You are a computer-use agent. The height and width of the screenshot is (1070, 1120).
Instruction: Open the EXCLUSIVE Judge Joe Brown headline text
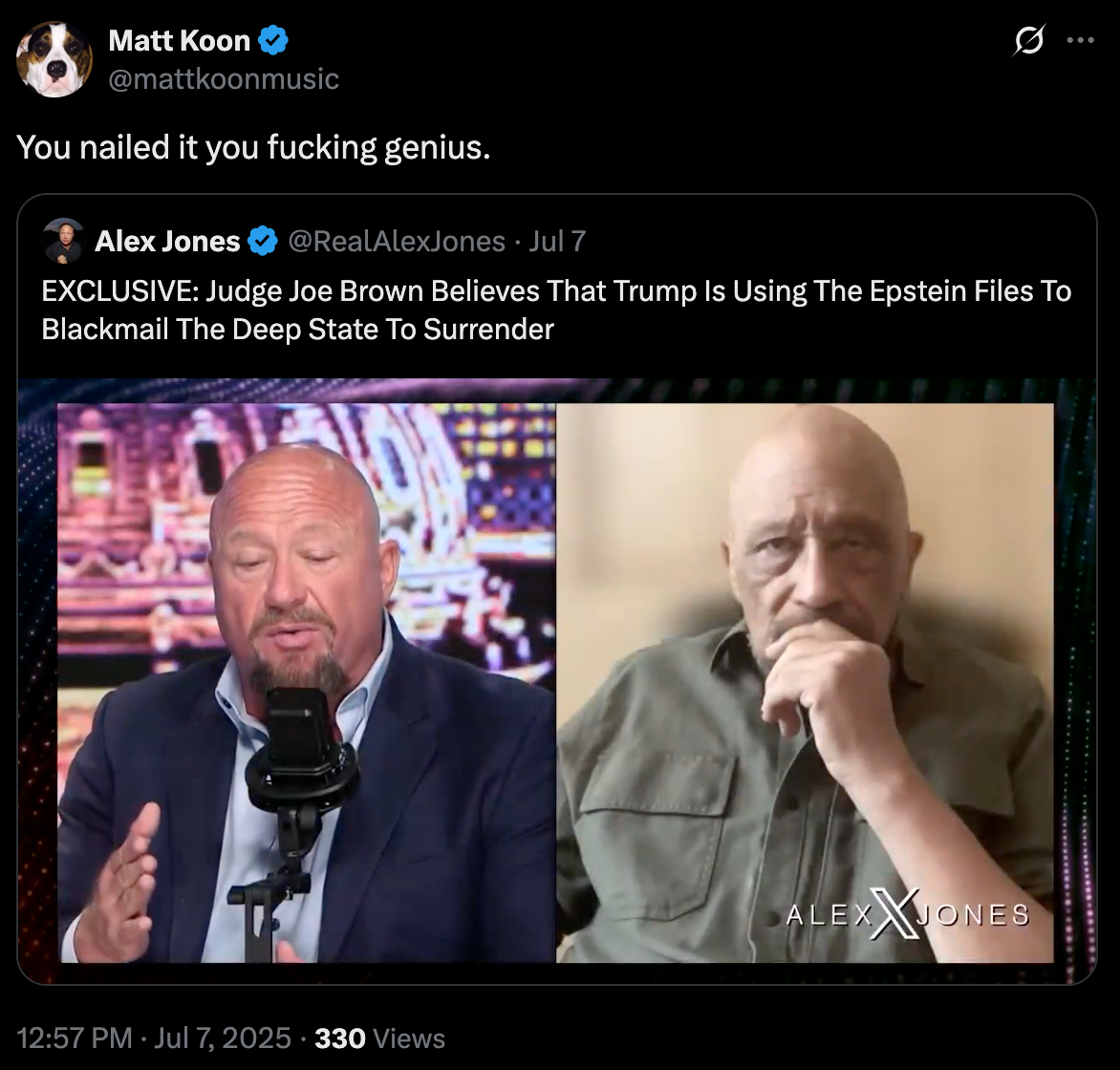(556, 310)
